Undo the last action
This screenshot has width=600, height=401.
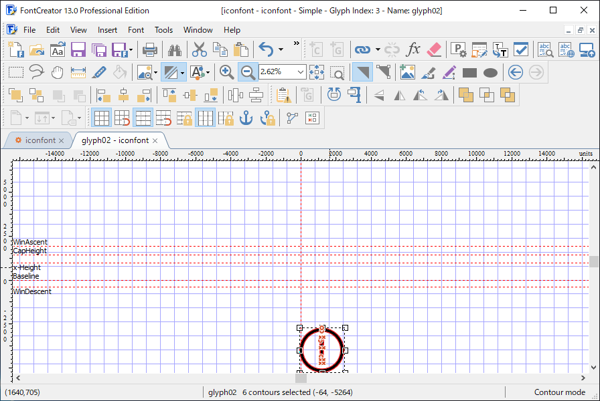[266, 50]
